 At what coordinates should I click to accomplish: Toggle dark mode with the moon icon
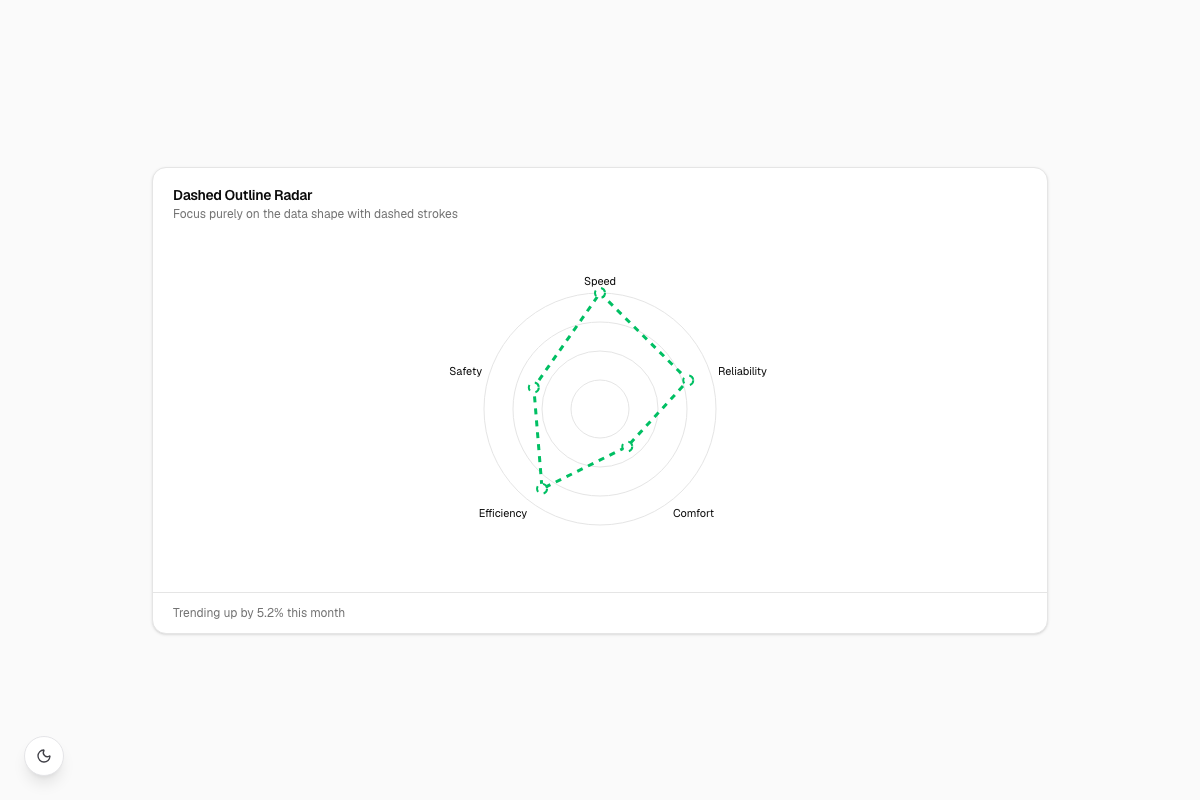tap(44, 756)
